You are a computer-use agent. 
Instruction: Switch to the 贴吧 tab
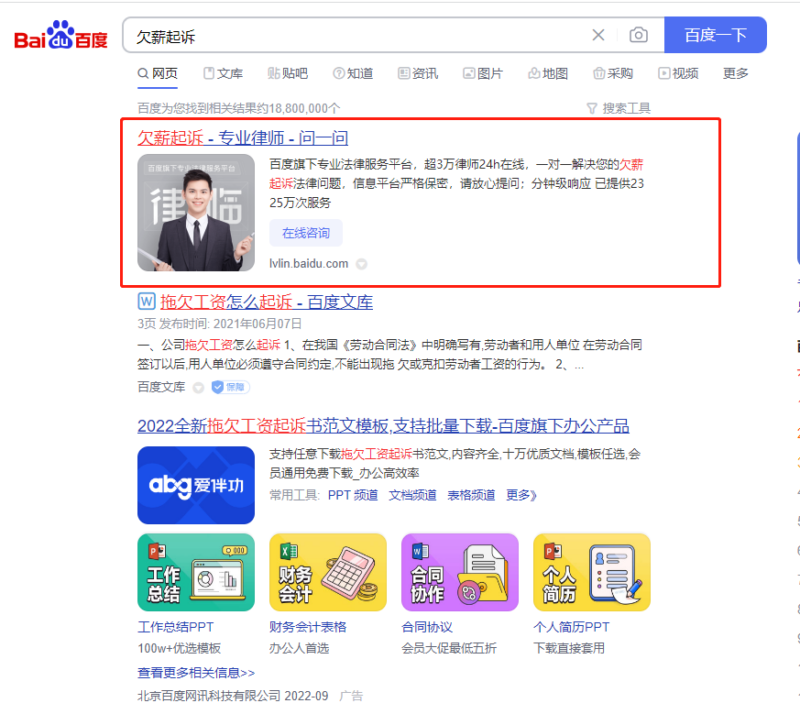click(288, 73)
